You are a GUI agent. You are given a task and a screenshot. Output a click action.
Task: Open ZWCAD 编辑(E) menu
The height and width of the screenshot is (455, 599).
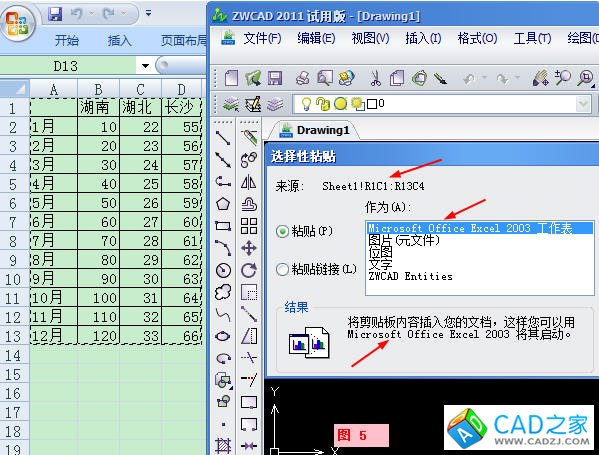pyautogui.click(x=316, y=38)
